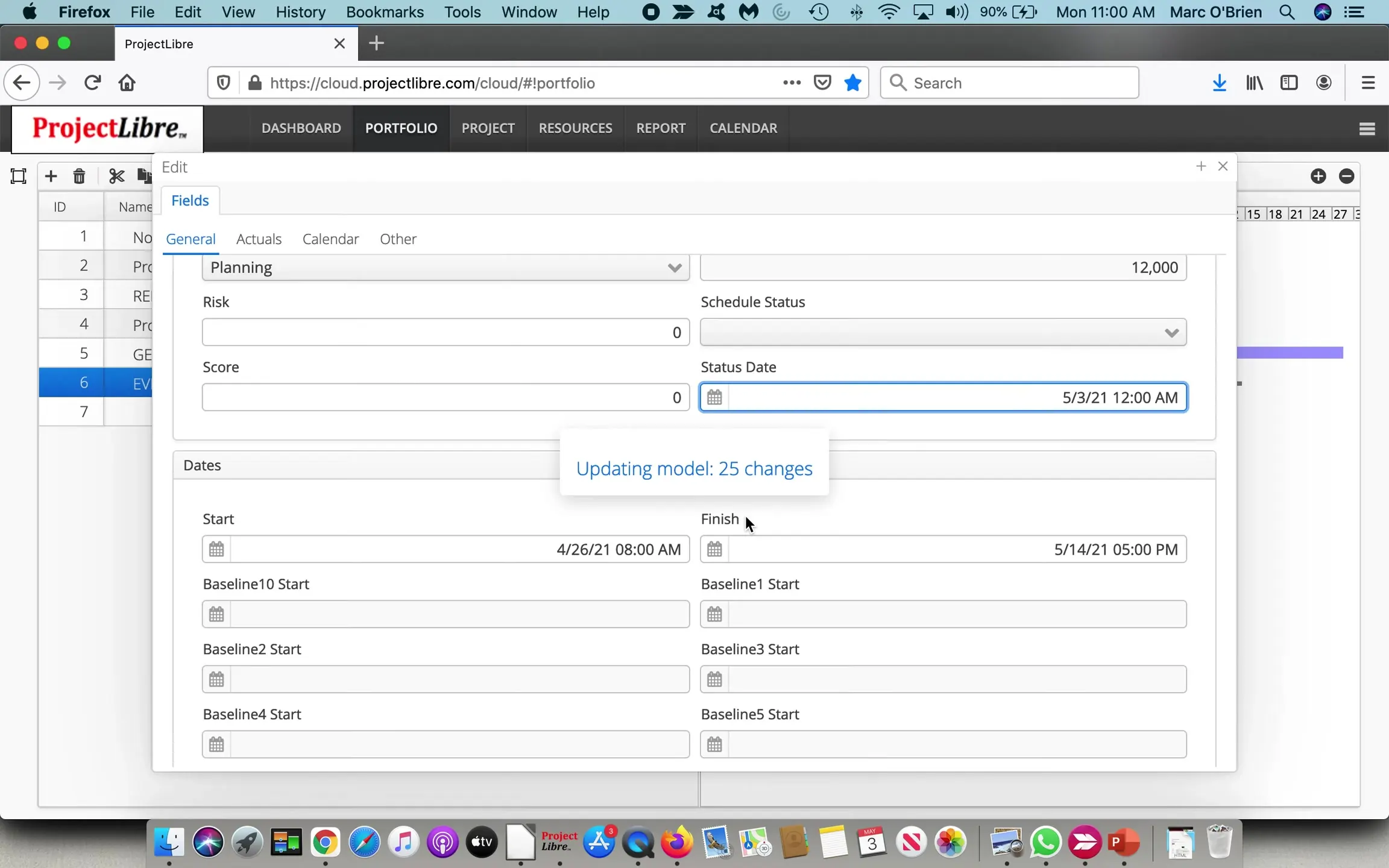1389x868 pixels.
Task: Open Baseline1 Start calendar picker icon
Action: coord(714,614)
